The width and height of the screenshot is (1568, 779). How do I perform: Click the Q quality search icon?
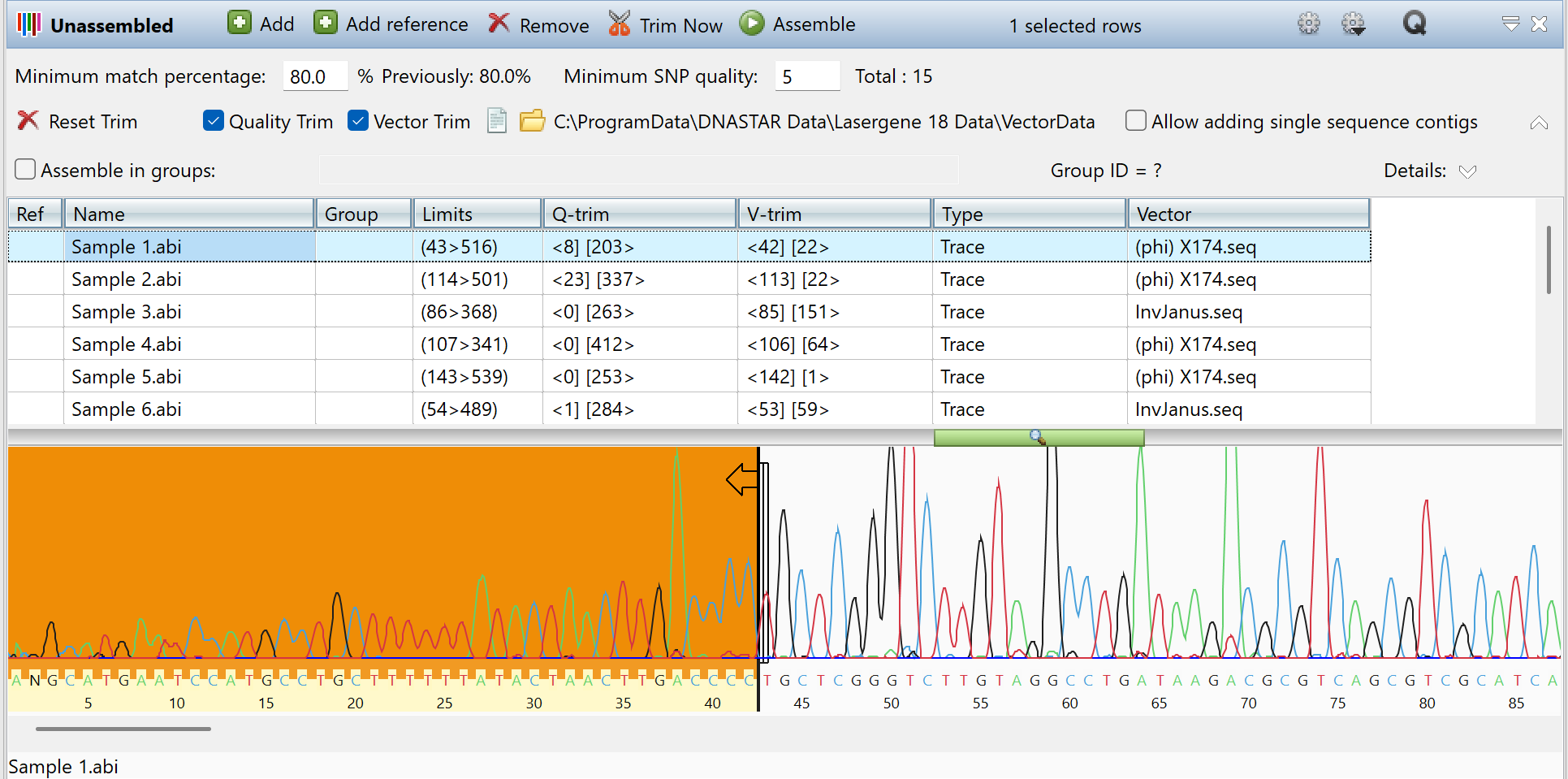click(x=1414, y=24)
